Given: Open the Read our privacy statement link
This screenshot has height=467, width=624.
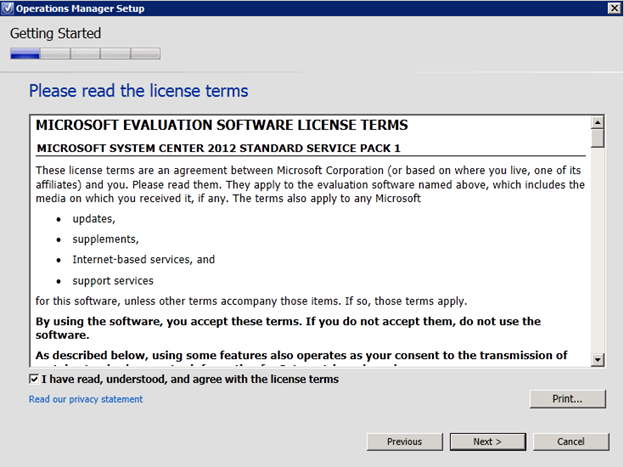Looking at the screenshot, I should (86, 399).
